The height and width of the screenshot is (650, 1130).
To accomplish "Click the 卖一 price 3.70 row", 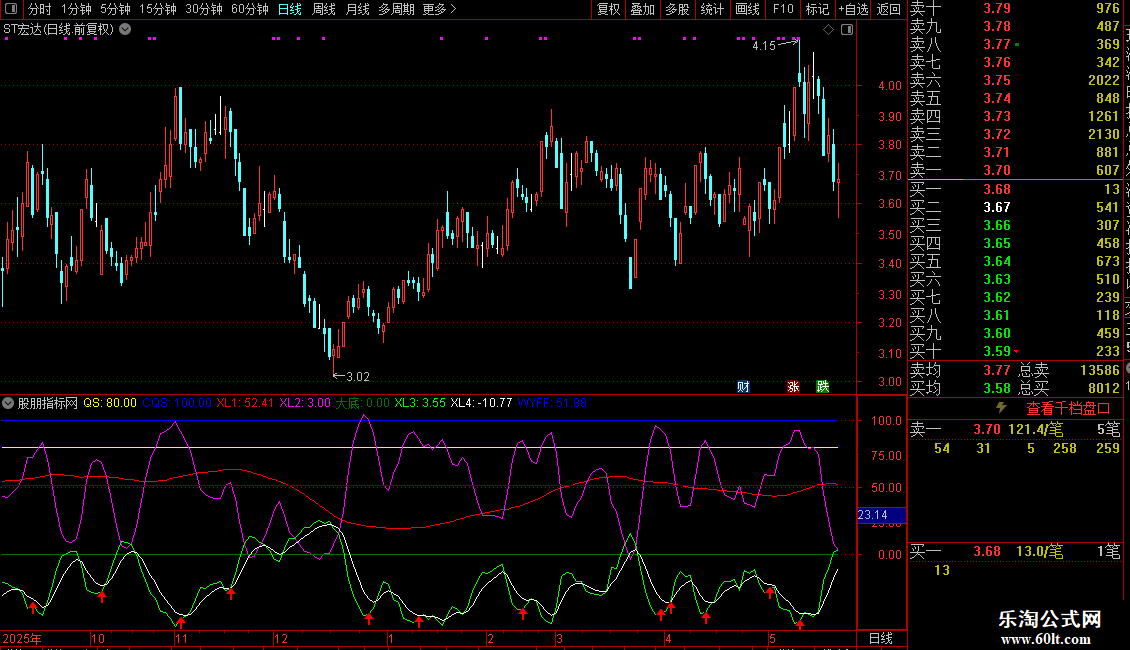I will pos(1015,171).
